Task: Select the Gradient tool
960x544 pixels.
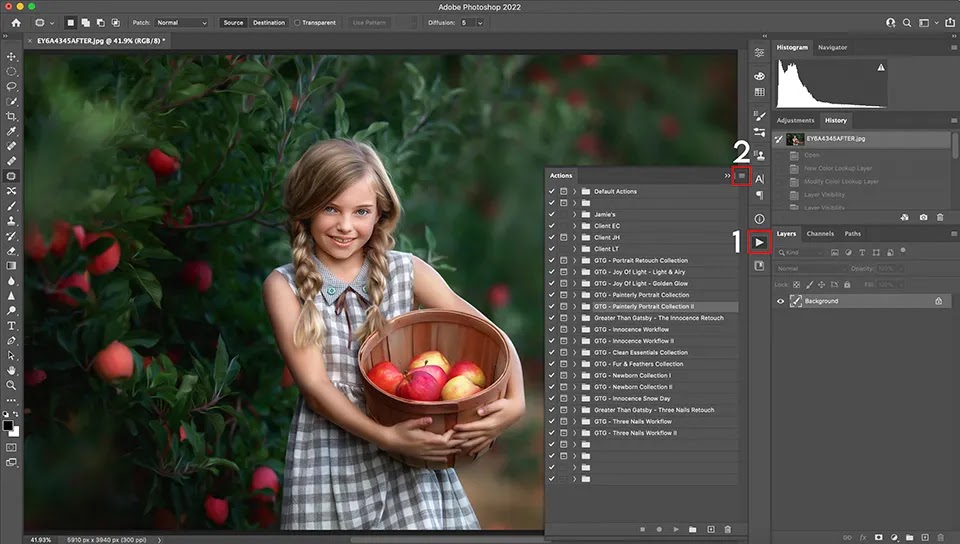Action: tap(11, 266)
